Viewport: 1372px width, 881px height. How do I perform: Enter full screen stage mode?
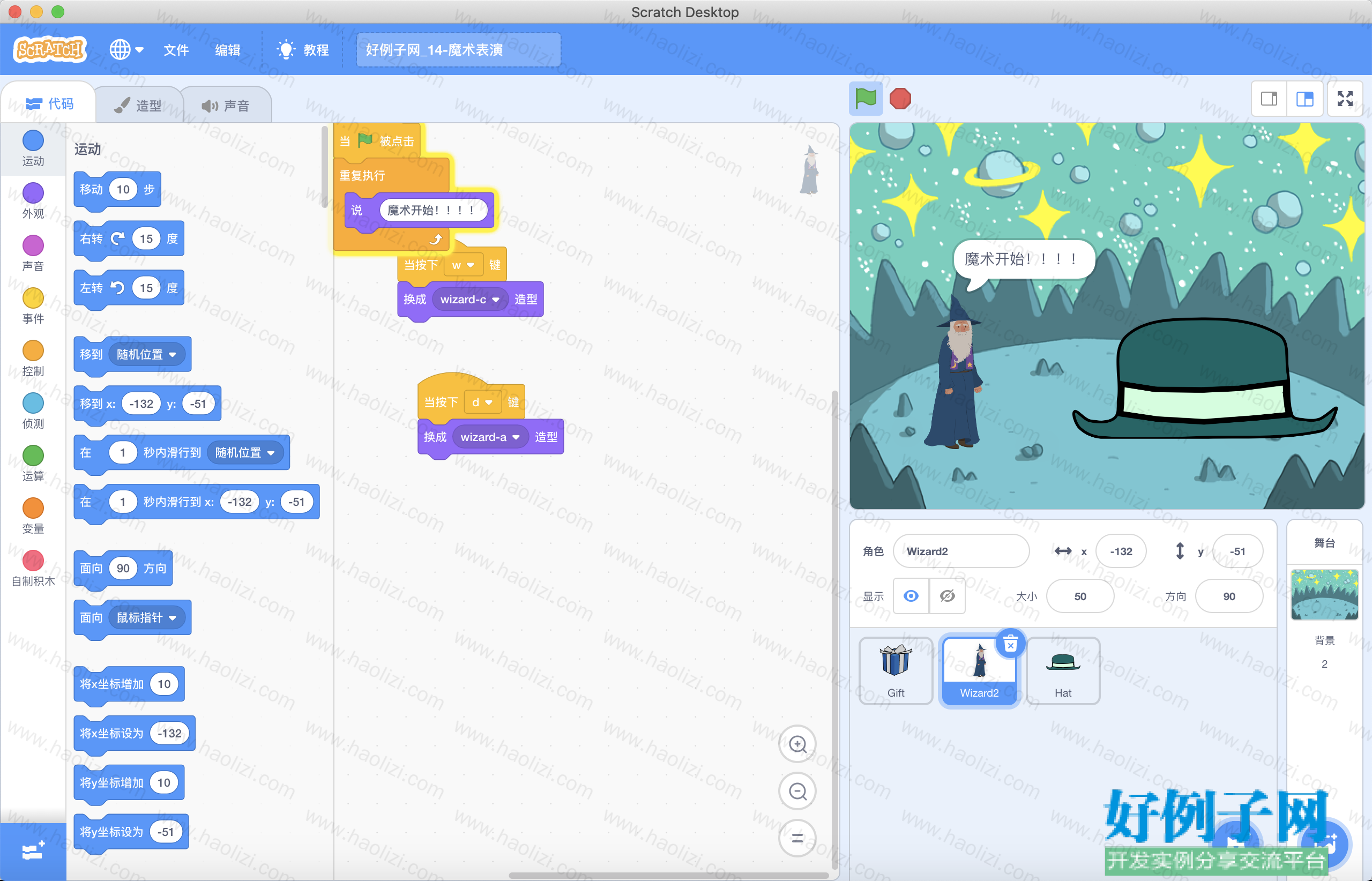(x=1345, y=99)
